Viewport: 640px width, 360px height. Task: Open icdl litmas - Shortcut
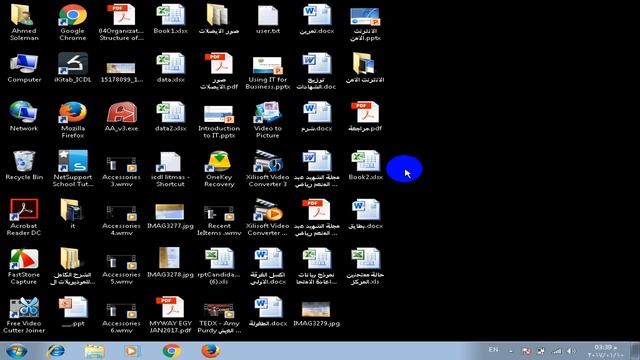tap(170, 169)
